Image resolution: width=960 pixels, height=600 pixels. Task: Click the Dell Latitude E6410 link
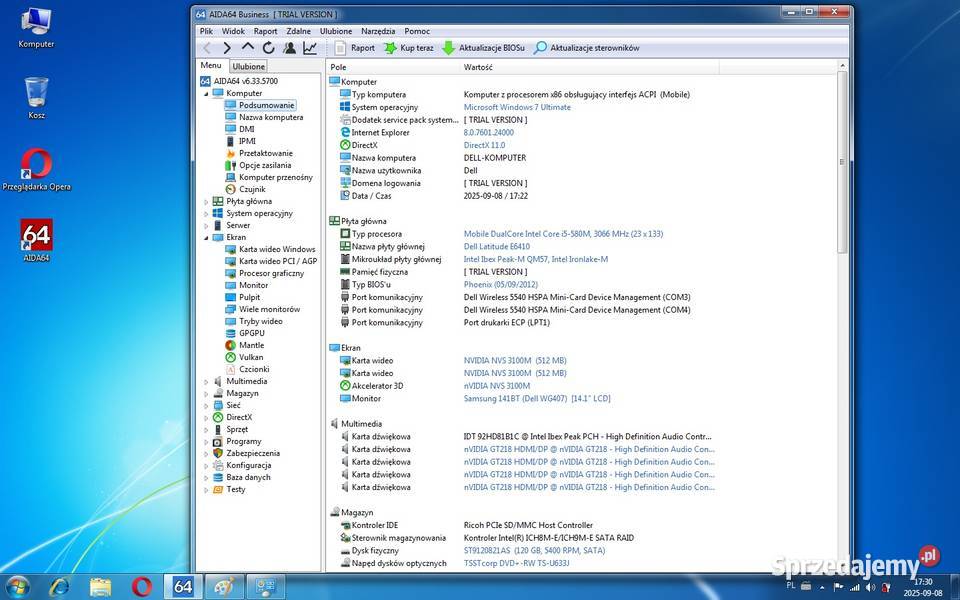[496, 246]
